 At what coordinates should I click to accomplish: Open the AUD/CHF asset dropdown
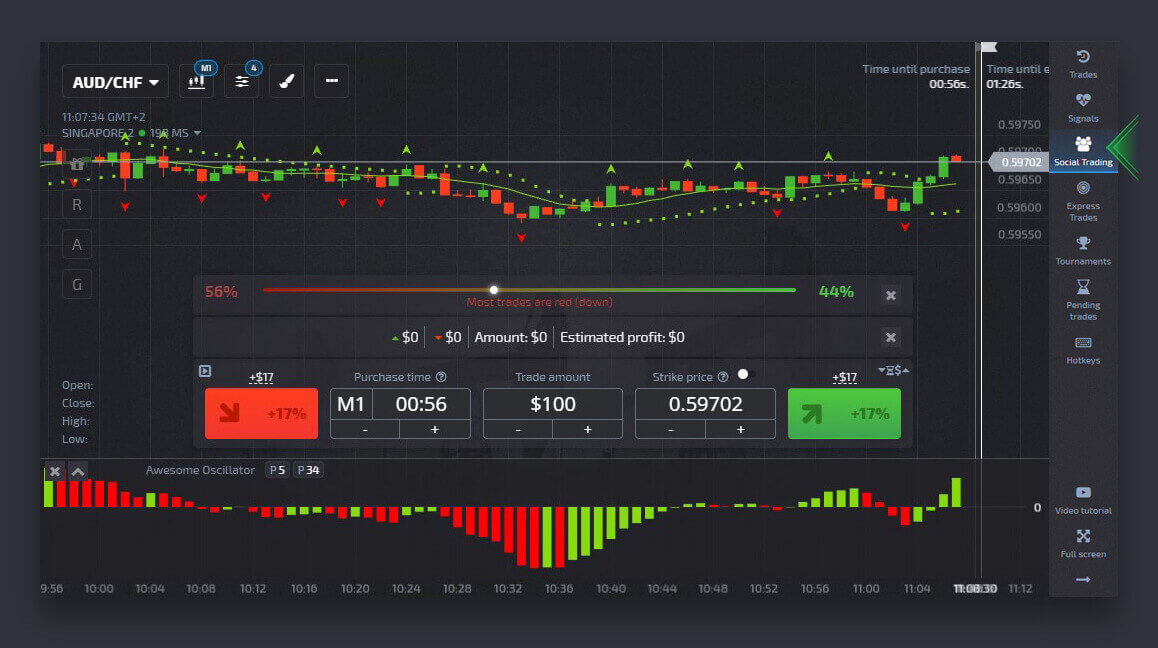[116, 82]
